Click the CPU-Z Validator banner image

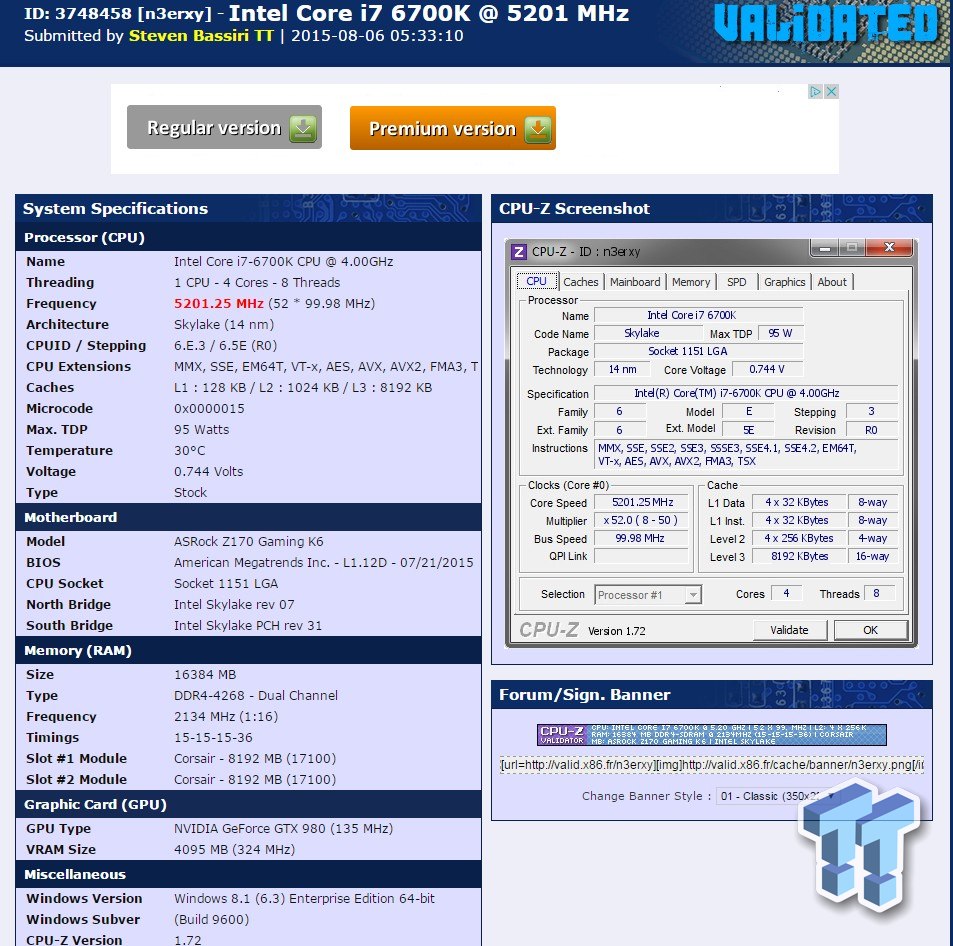[712, 734]
